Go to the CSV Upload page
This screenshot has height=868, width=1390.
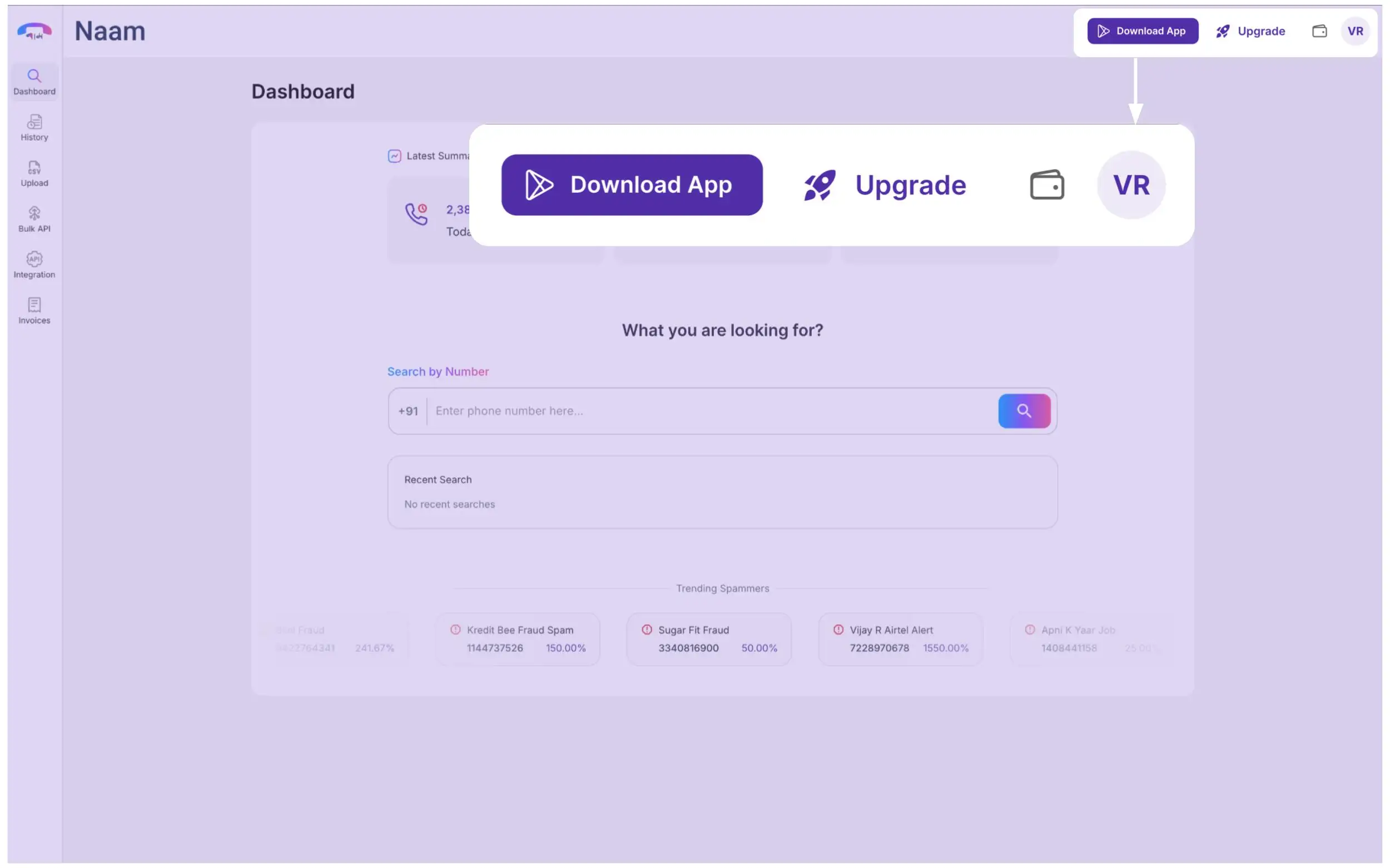[34, 173]
